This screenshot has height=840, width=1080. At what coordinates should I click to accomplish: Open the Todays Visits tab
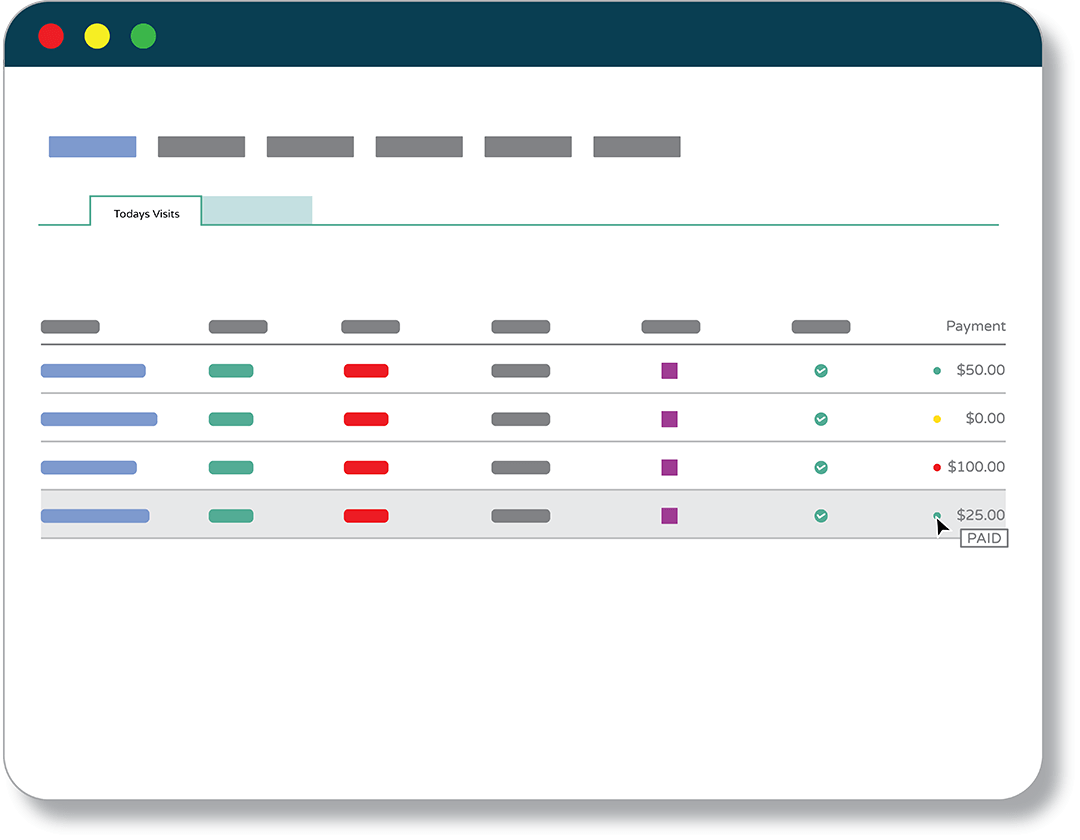tap(146, 213)
